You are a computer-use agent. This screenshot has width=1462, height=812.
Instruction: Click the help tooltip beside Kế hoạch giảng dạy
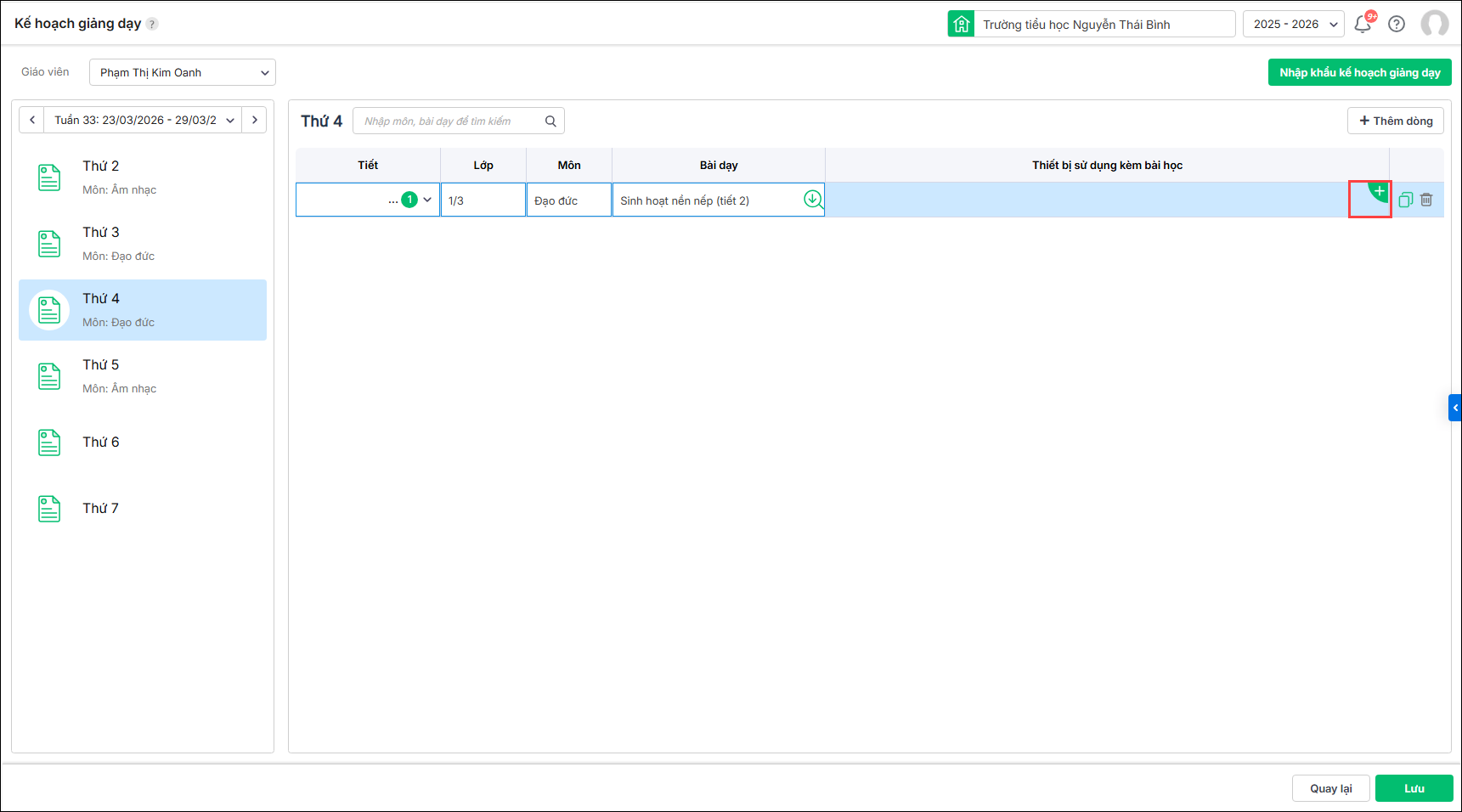[x=152, y=24]
